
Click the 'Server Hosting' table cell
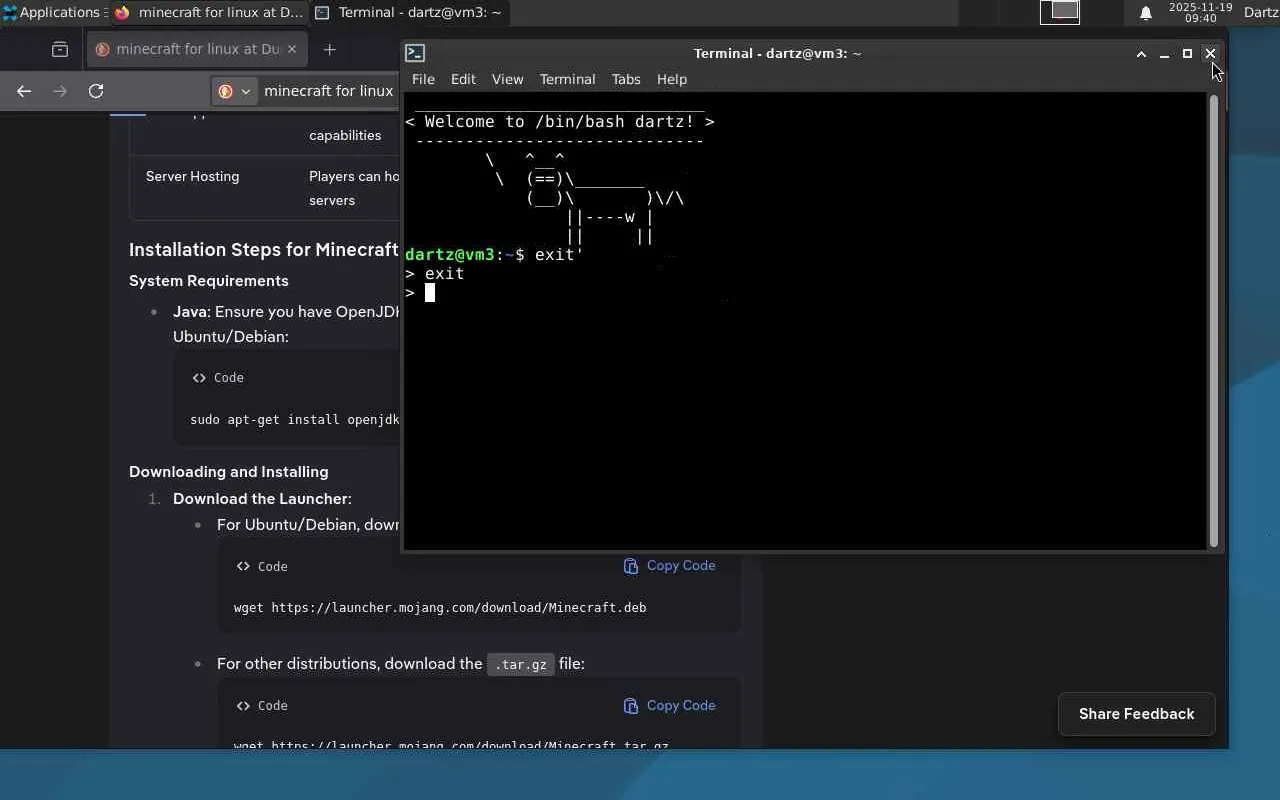[x=193, y=177]
